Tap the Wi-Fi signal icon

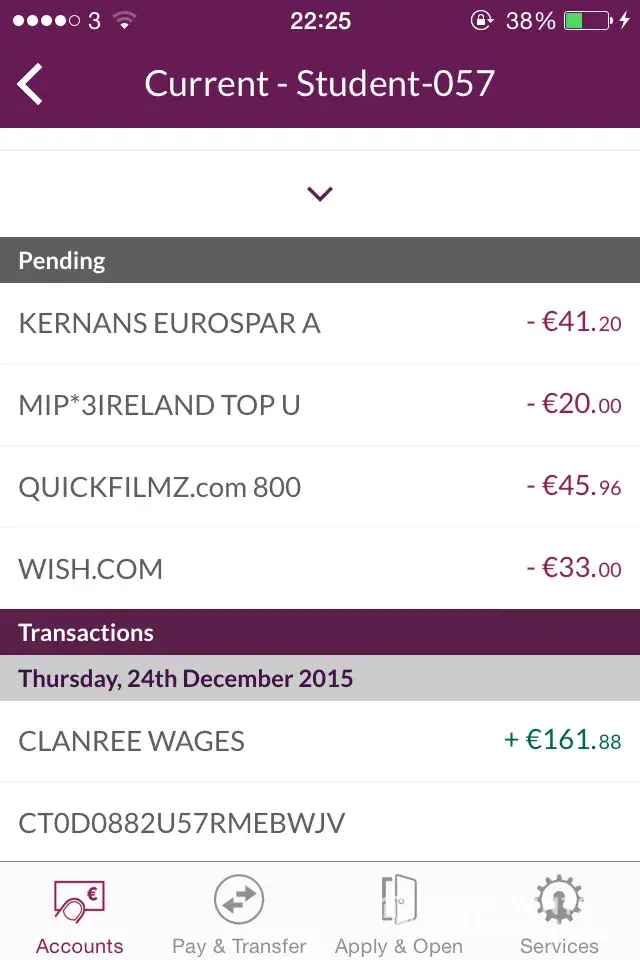(124, 20)
